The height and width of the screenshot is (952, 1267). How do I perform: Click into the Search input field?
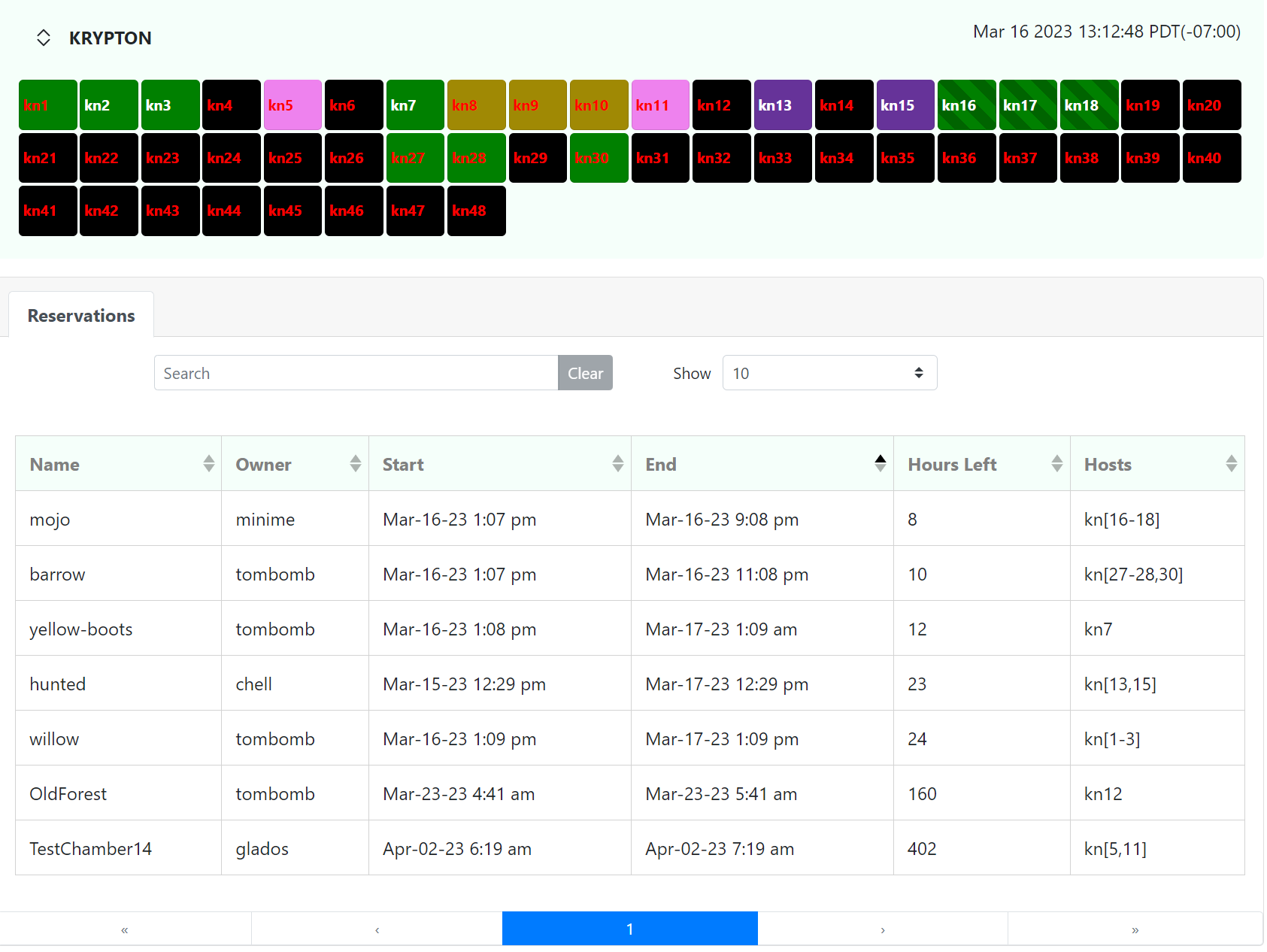(356, 373)
